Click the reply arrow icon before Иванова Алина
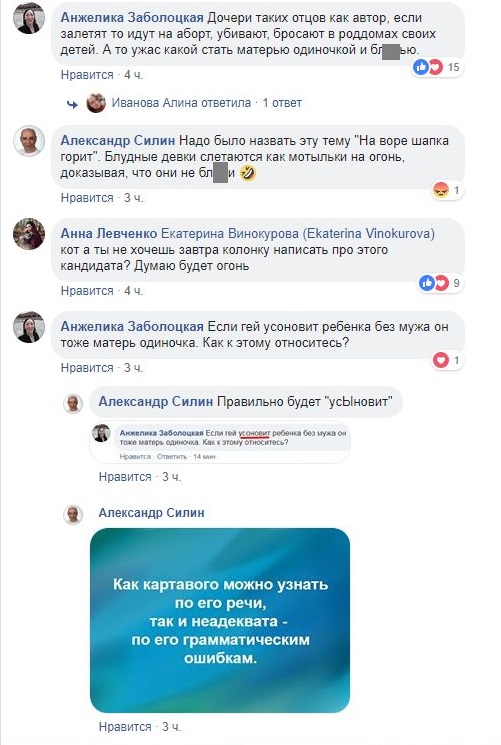 (x=72, y=104)
